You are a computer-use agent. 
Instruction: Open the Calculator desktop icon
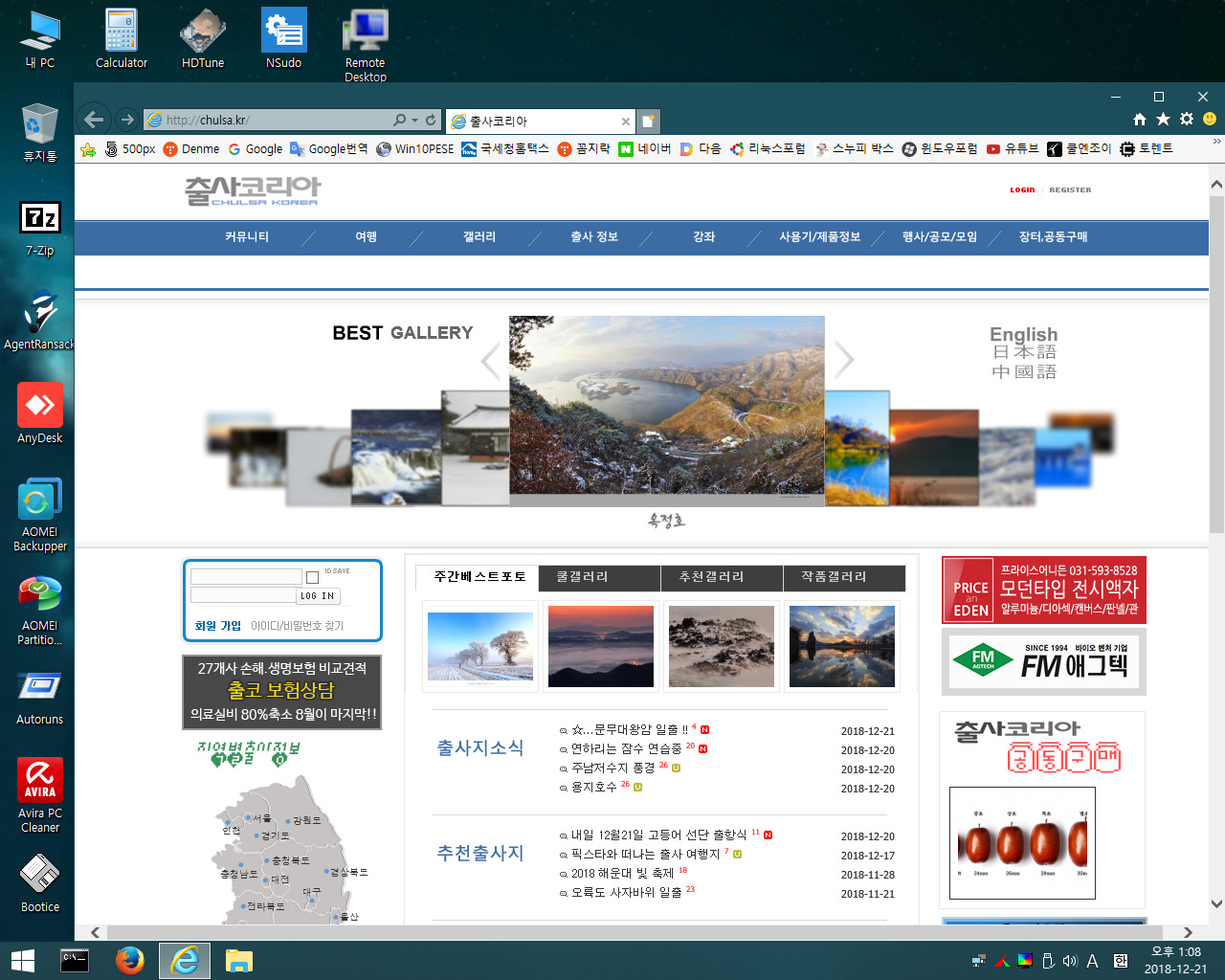(x=122, y=39)
